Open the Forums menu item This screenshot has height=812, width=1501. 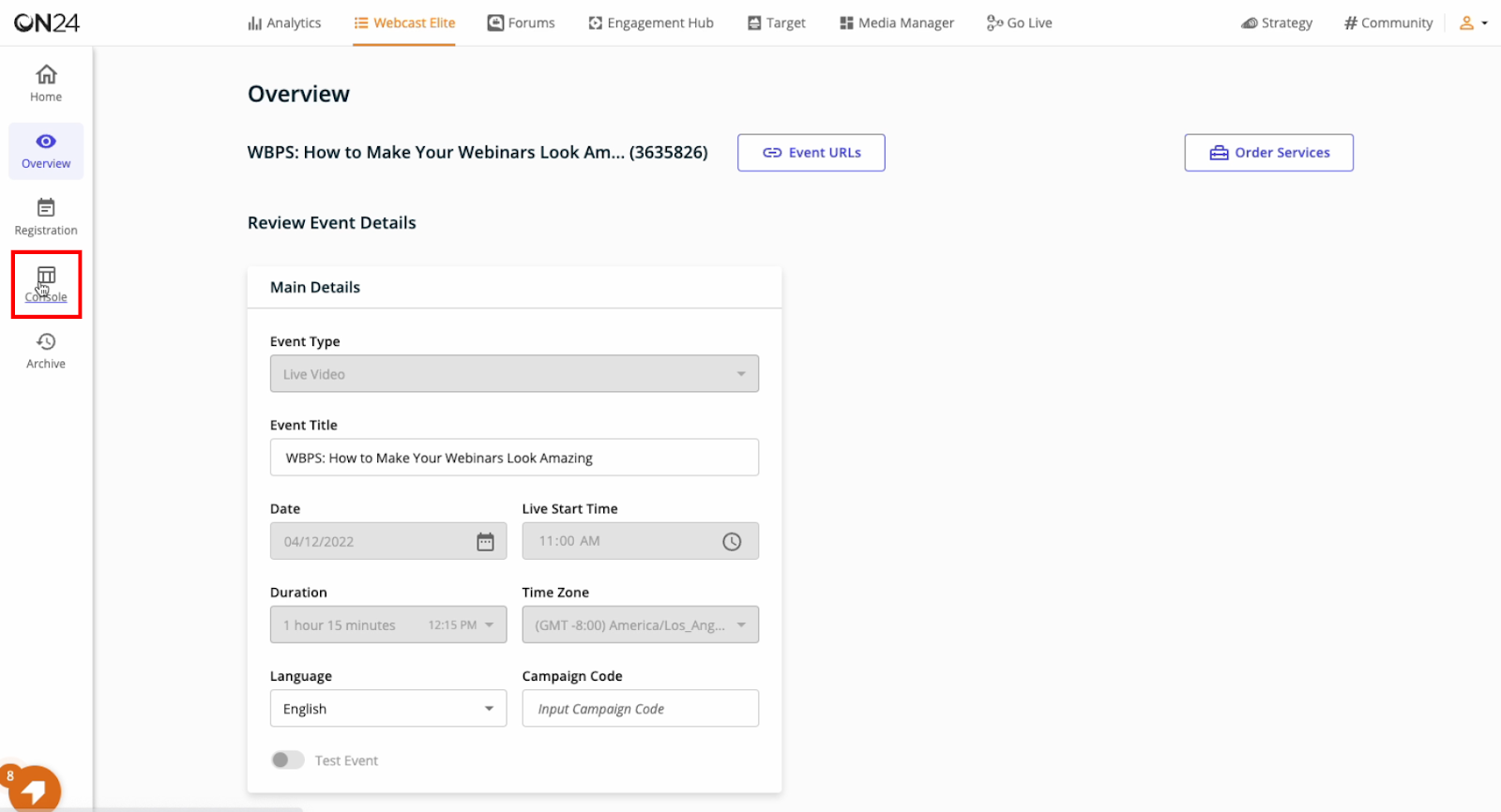coord(522,23)
